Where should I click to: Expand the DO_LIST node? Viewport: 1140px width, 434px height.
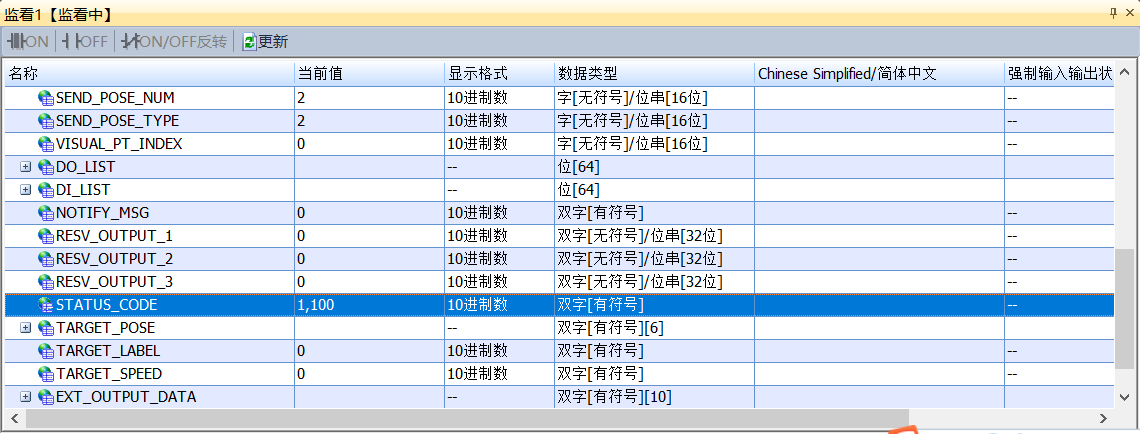tap(26, 167)
